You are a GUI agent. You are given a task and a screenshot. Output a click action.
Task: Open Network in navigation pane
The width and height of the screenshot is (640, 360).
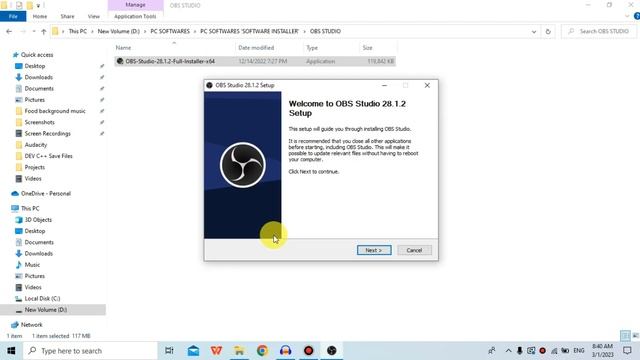pyautogui.click(x=31, y=325)
